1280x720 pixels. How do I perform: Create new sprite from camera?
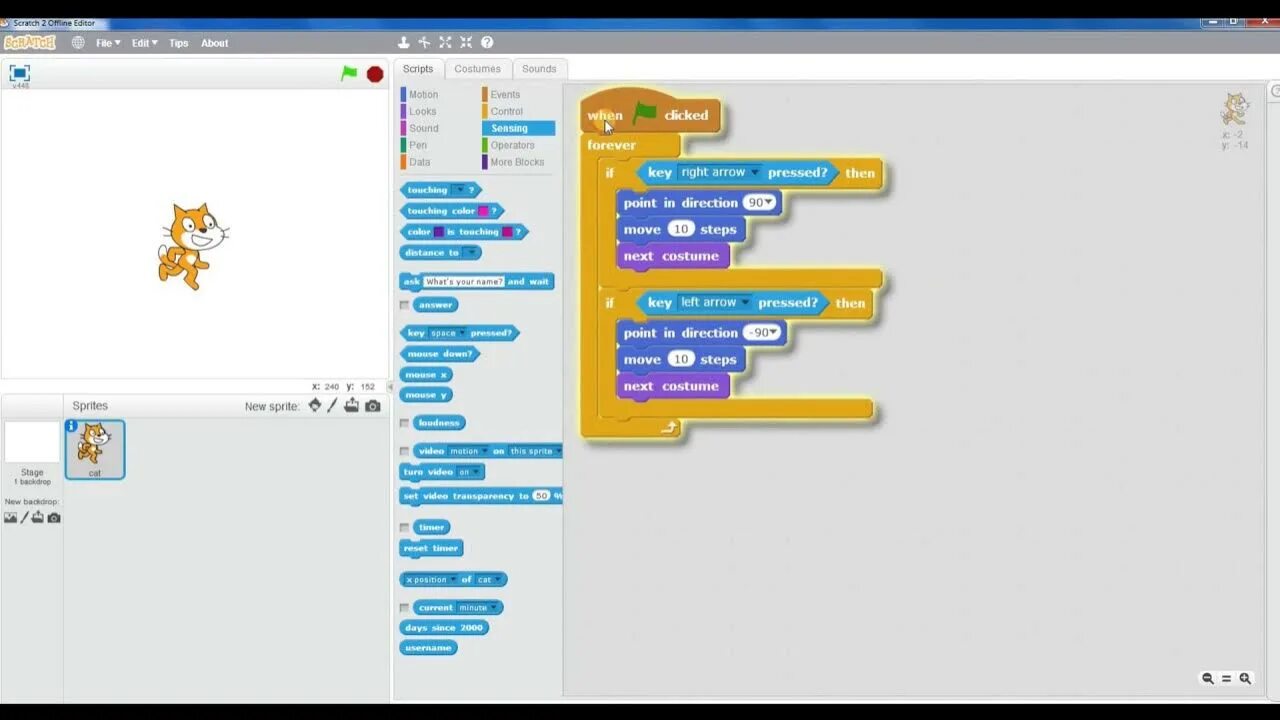point(373,405)
